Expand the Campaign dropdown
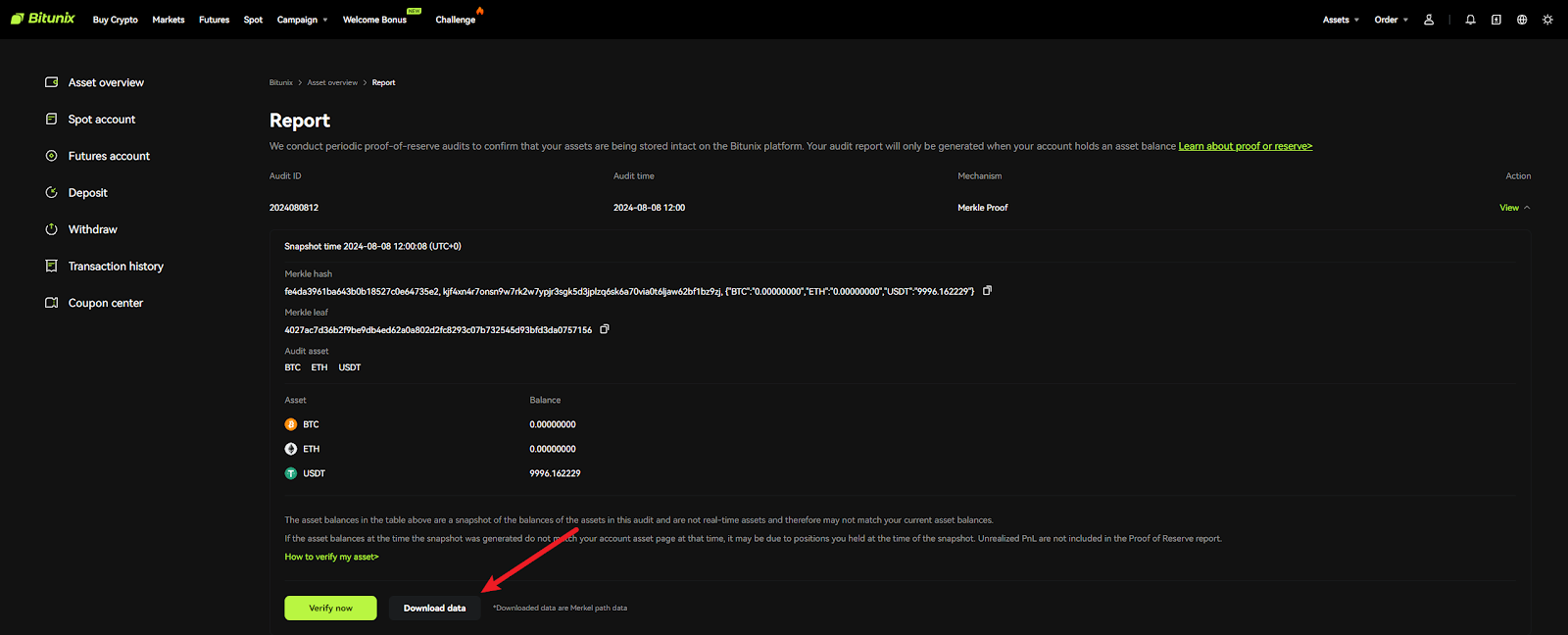 302,20
